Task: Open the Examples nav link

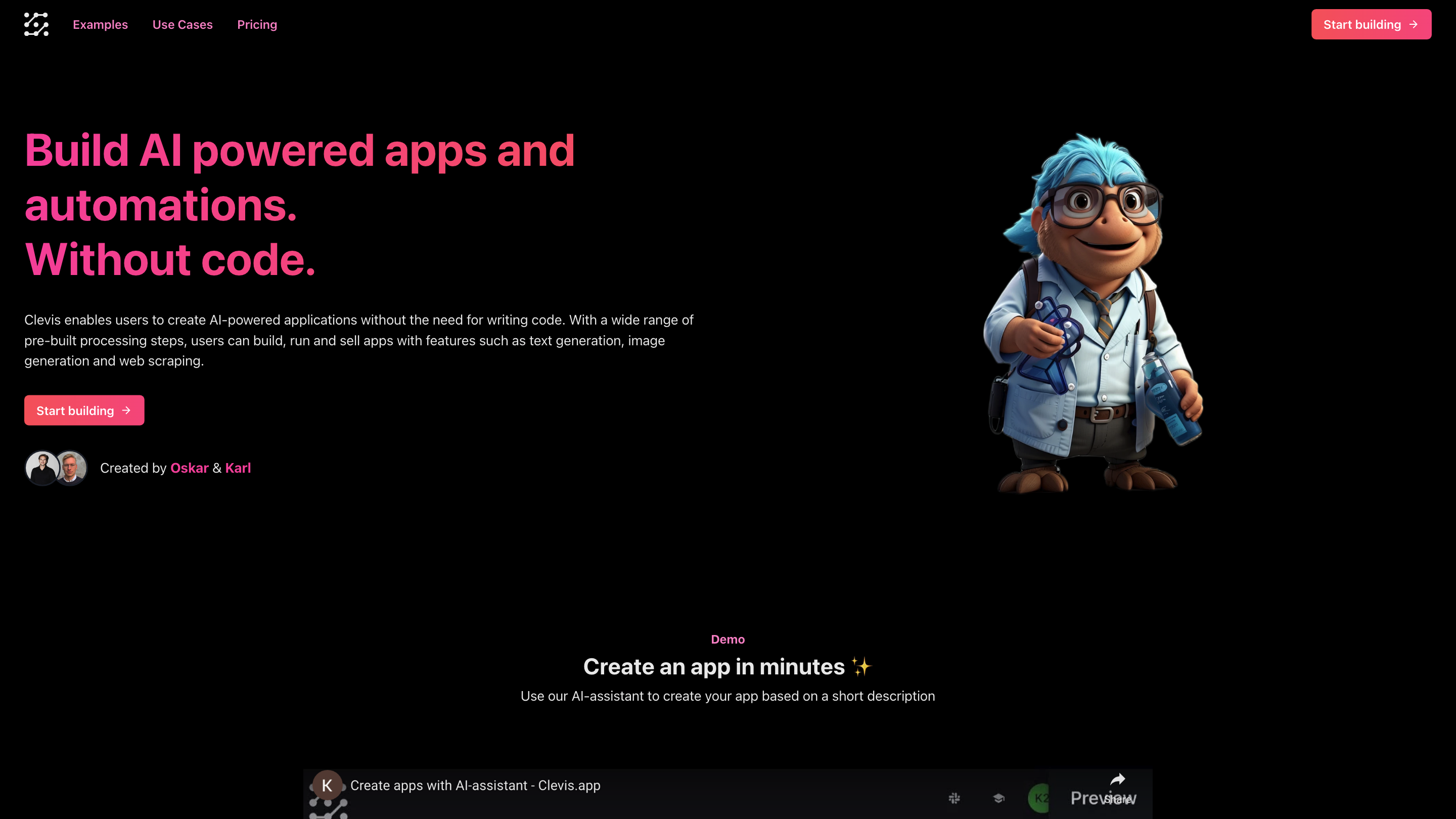Action: click(100, 25)
